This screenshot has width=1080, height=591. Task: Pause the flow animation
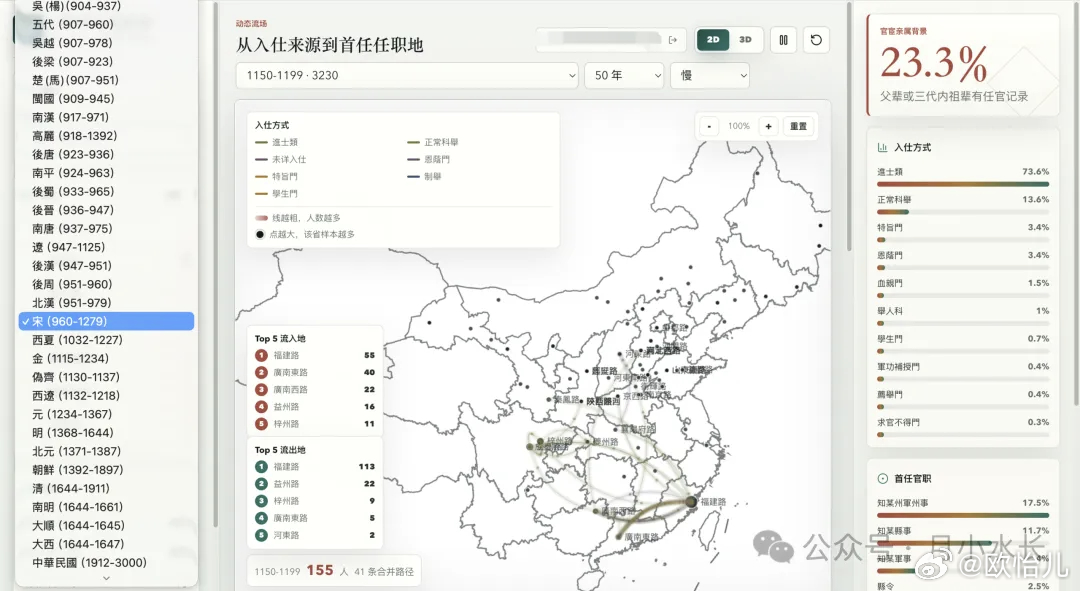point(783,40)
